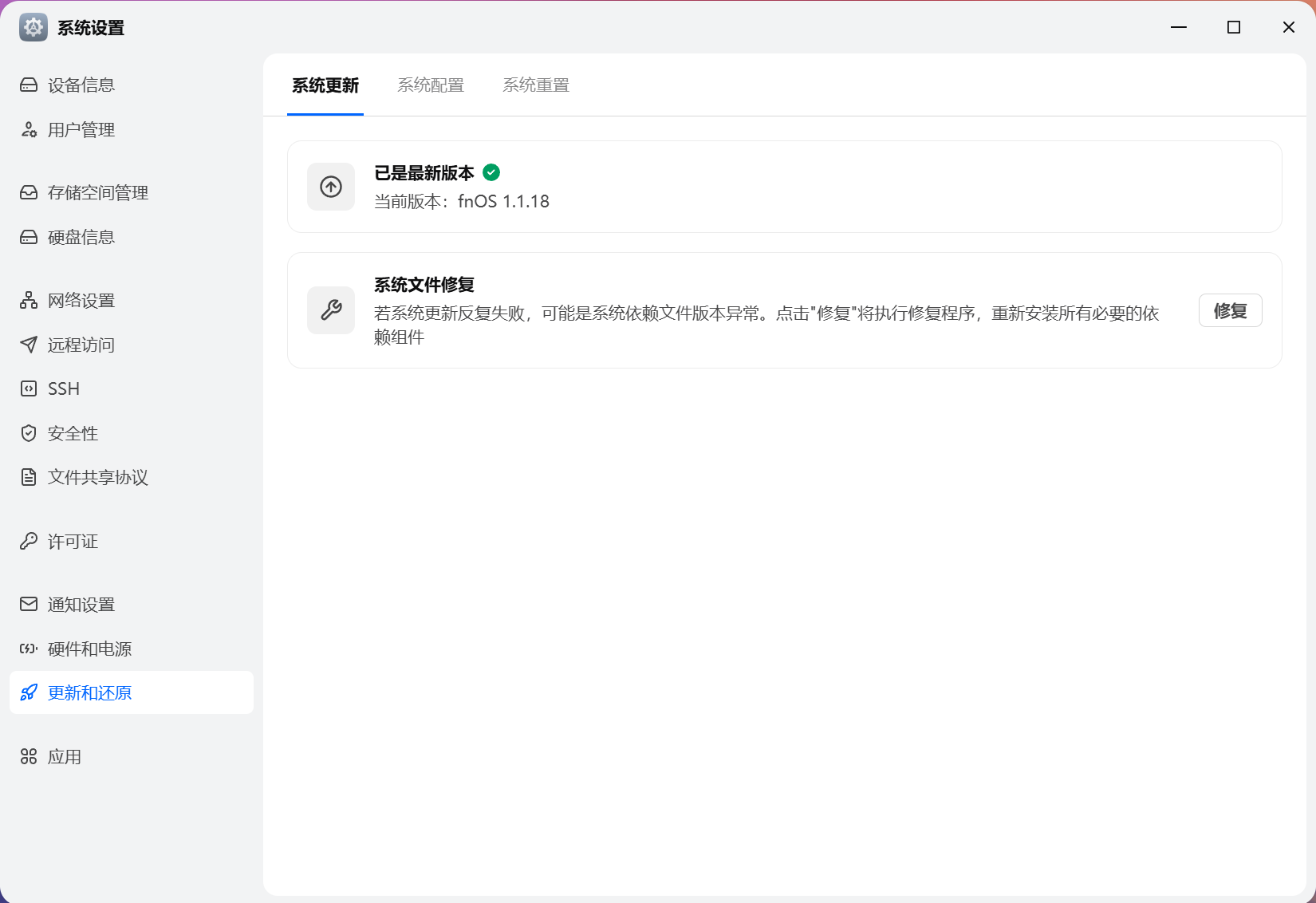Select 安全性 in the sidebar

(132, 433)
